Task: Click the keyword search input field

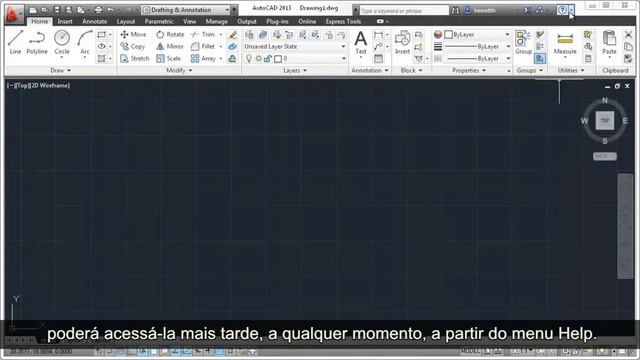Action: [404, 11]
